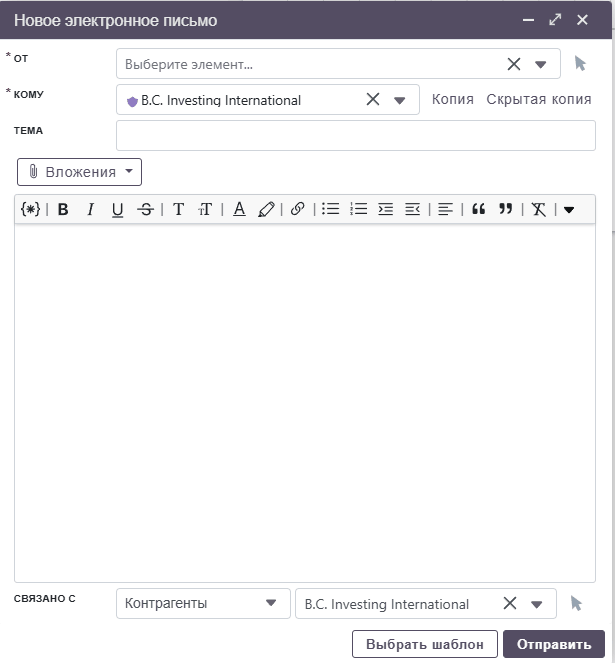Toggle underline formatting
The width and height of the screenshot is (615, 663).
118,210
